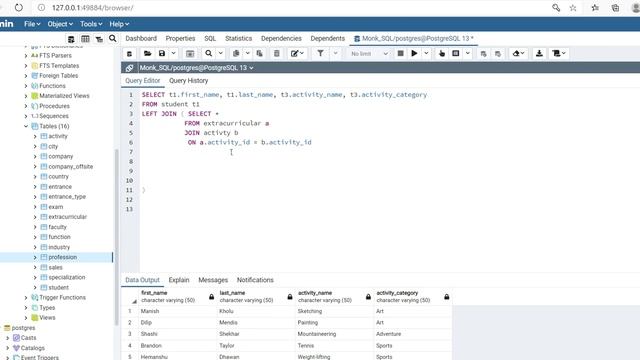Screen dimensions: 640x360
Task: Open the Tools menu
Action: (x=91, y=24)
